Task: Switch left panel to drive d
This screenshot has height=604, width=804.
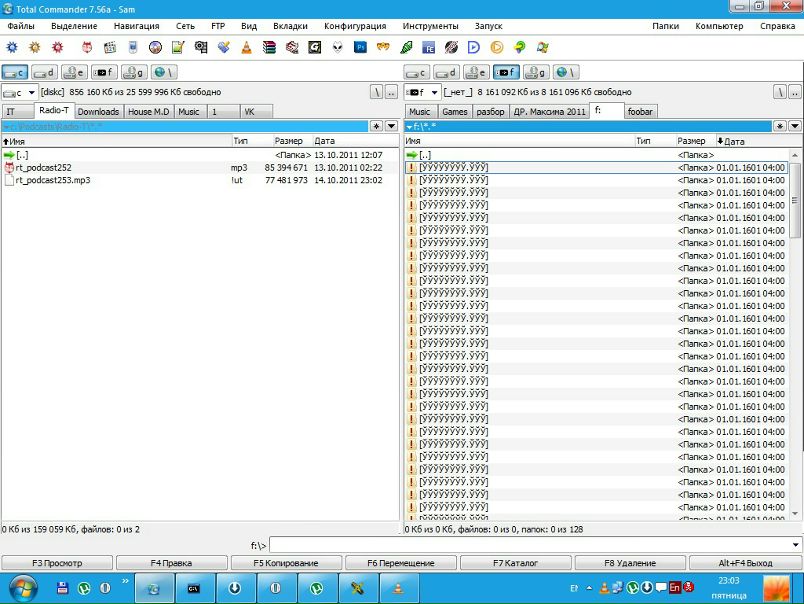Action: 44,72
